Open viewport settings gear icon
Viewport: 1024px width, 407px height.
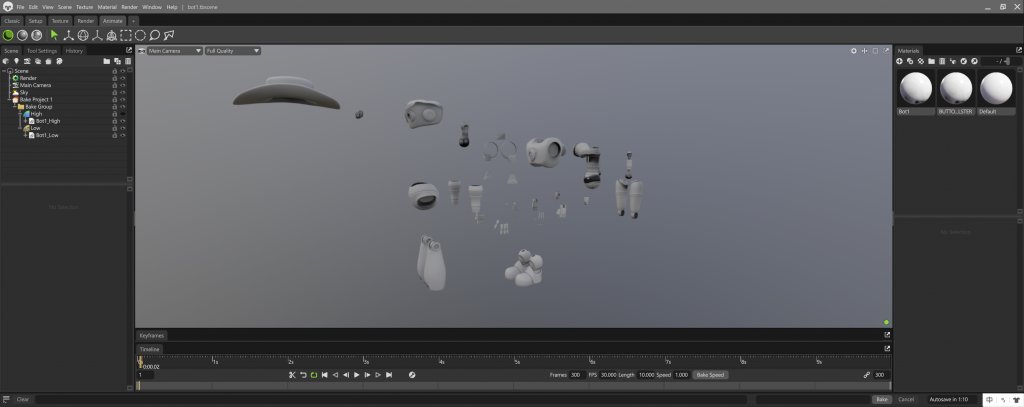853,50
